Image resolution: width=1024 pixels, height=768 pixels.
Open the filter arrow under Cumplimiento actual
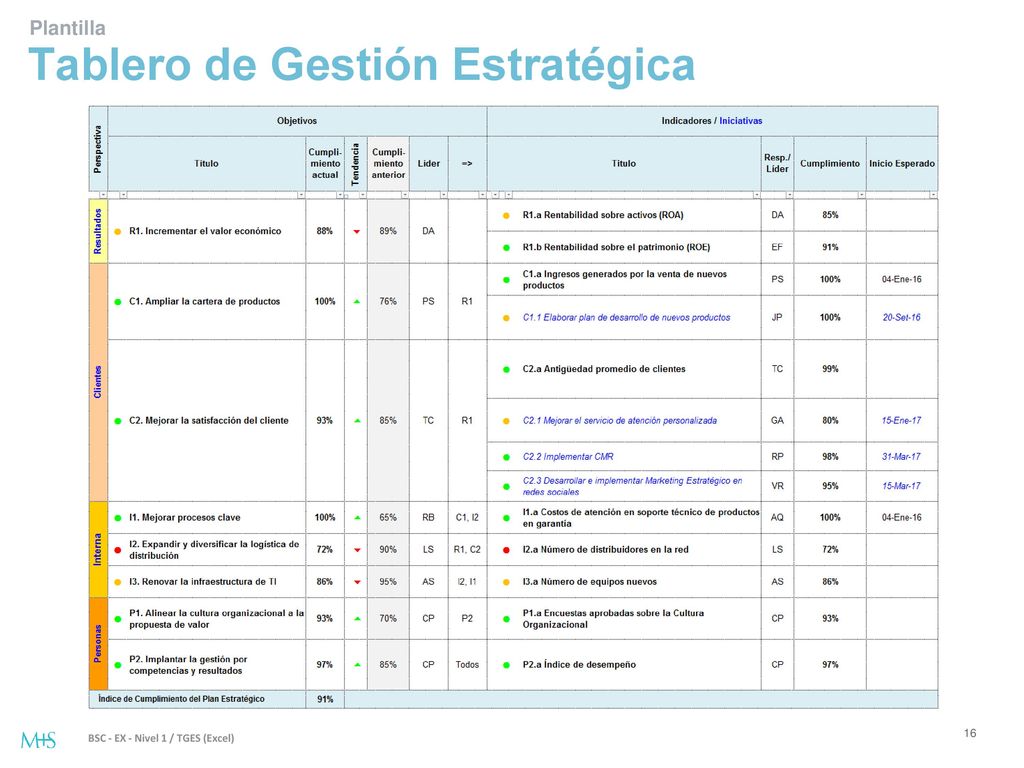(x=340, y=195)
